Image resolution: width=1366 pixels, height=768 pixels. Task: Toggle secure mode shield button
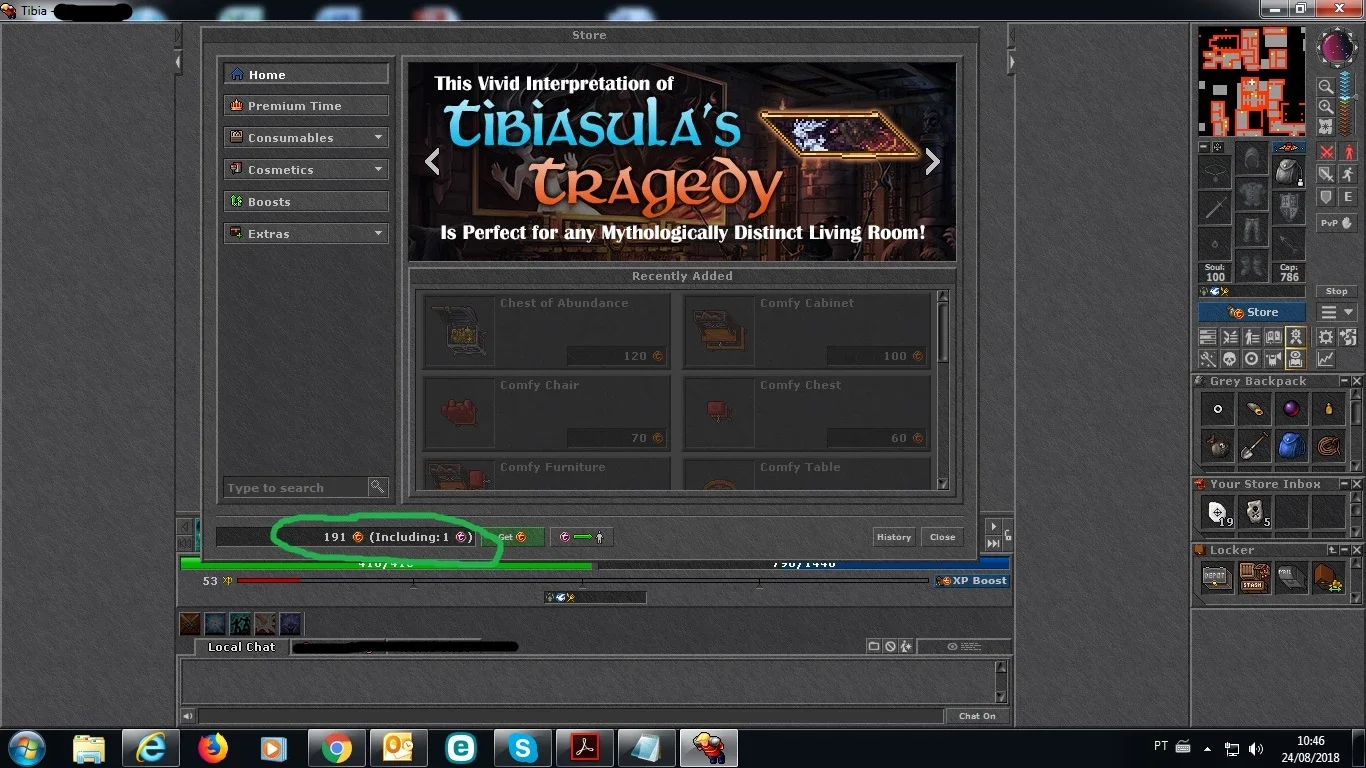[x=1326, y=197]
